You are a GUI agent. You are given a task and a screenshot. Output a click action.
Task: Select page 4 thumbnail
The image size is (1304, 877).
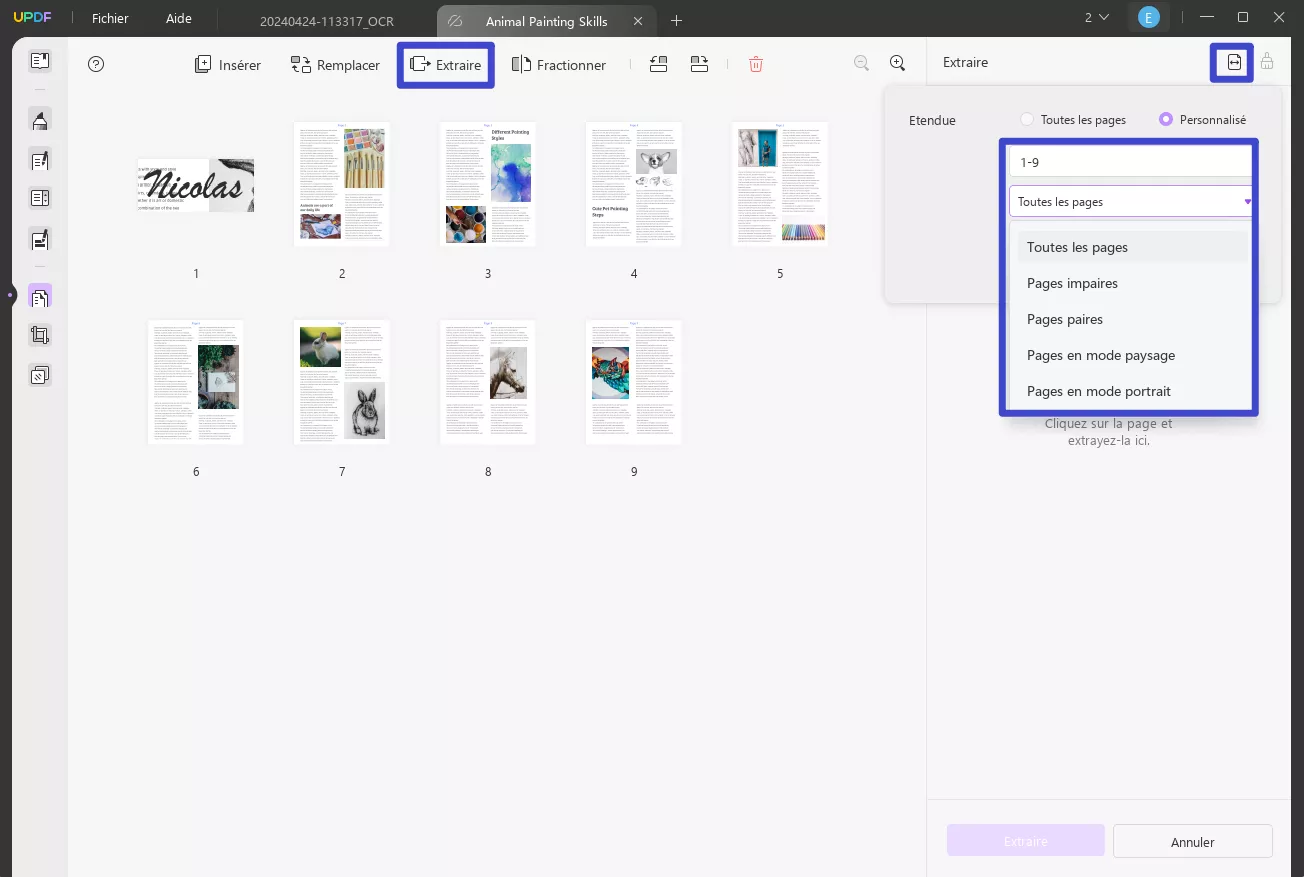pos(634,184)
